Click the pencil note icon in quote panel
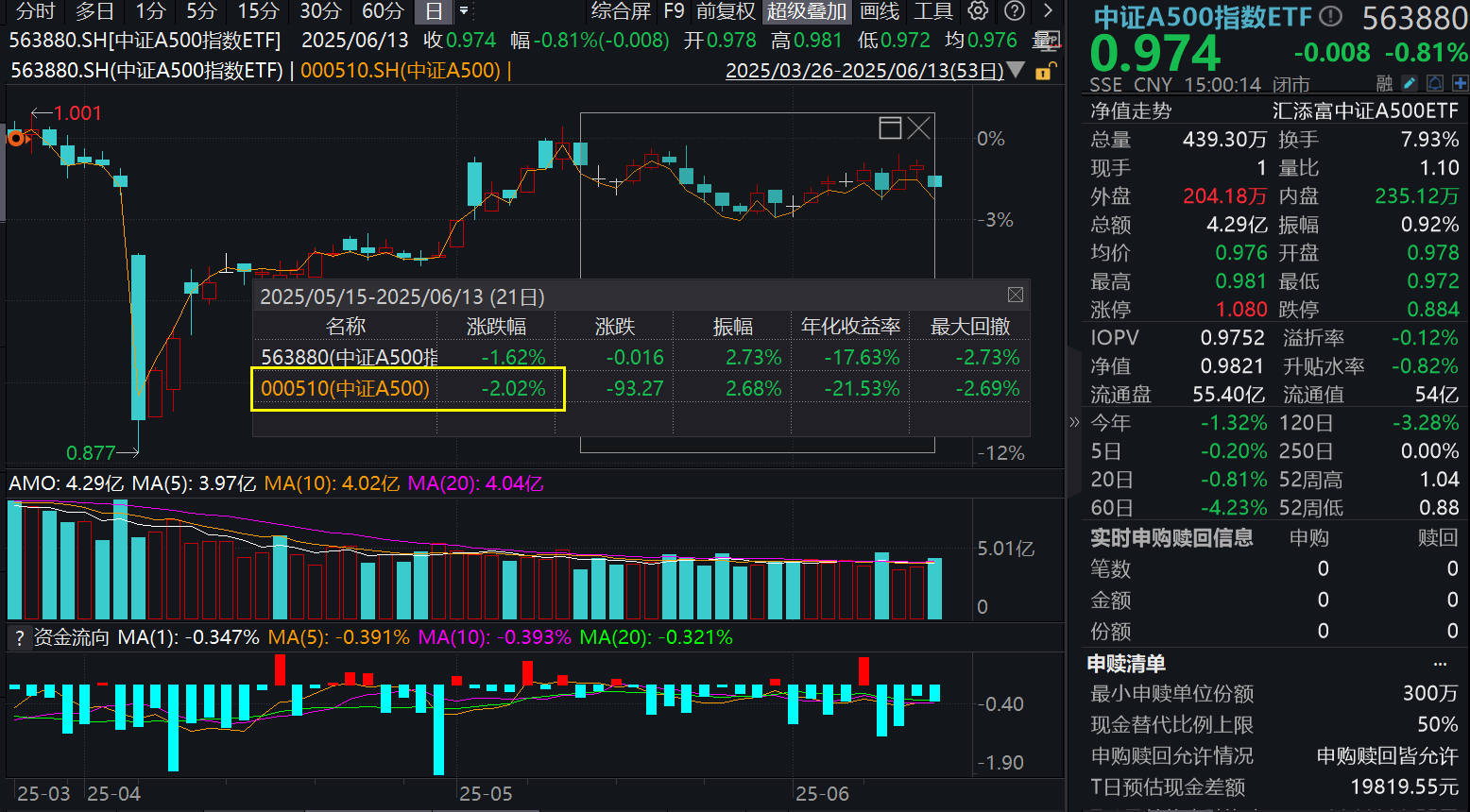The height and width of the screenshot is (812, 1470). (x=1410, y=84)
